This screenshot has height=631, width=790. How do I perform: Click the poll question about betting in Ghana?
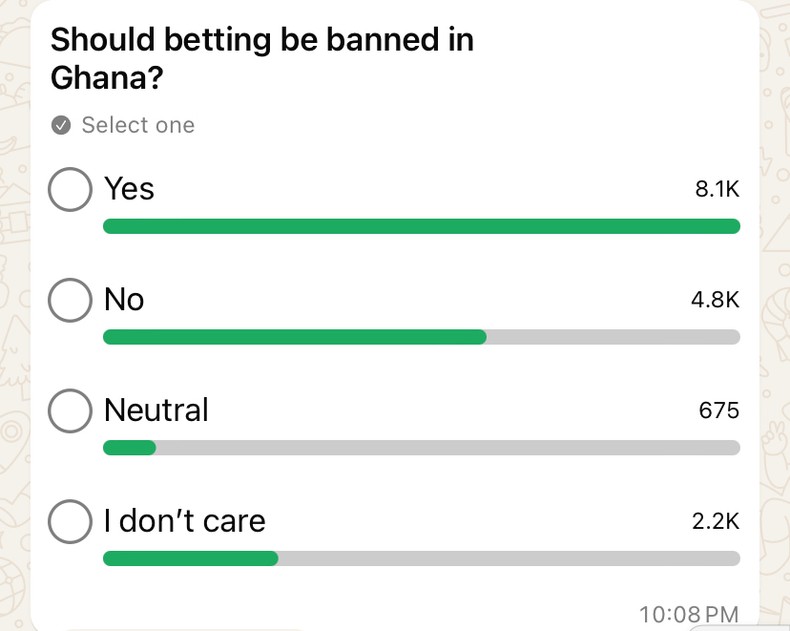tap(262, 58)
